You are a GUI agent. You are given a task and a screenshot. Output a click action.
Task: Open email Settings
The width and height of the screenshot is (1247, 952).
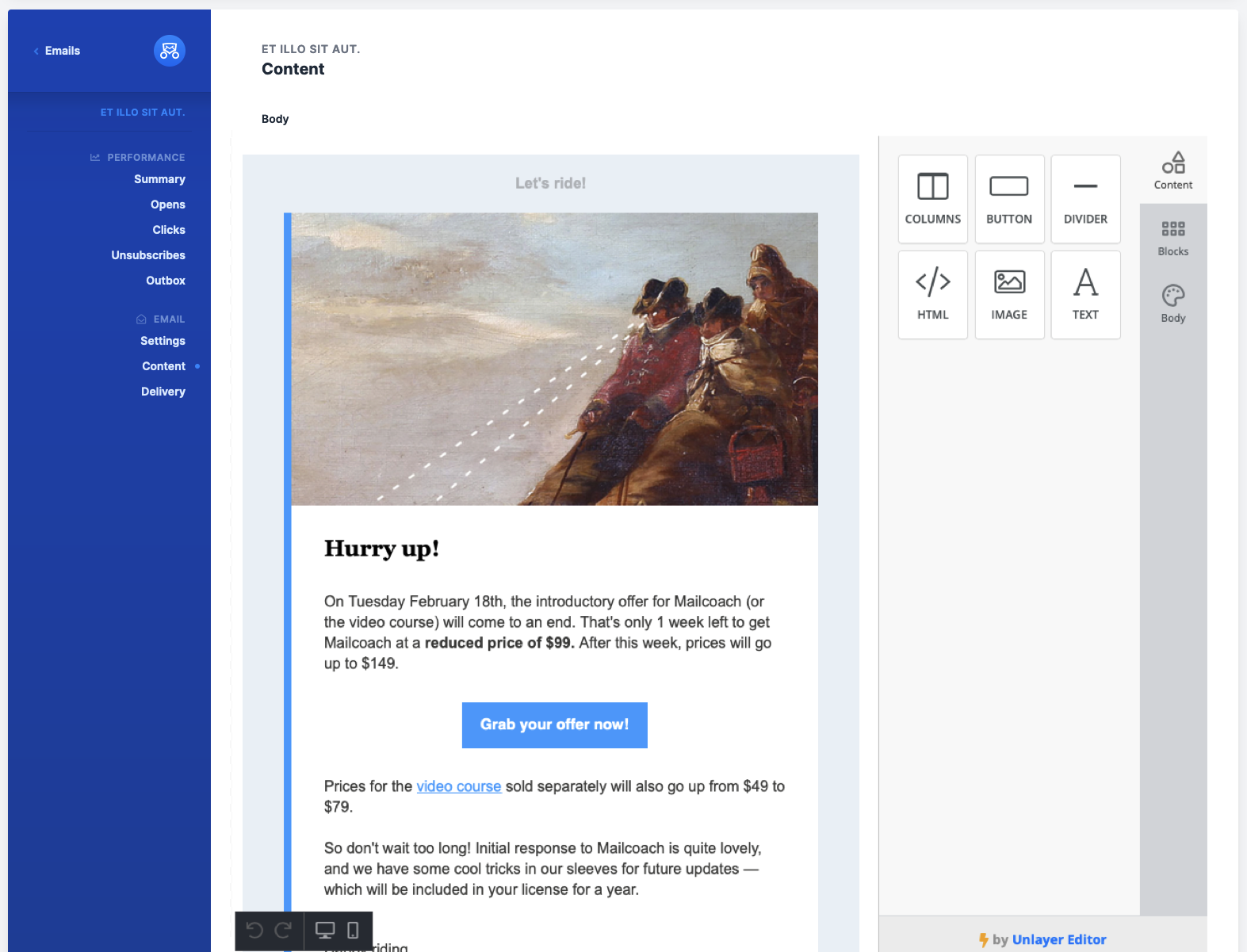click(163, 341)
